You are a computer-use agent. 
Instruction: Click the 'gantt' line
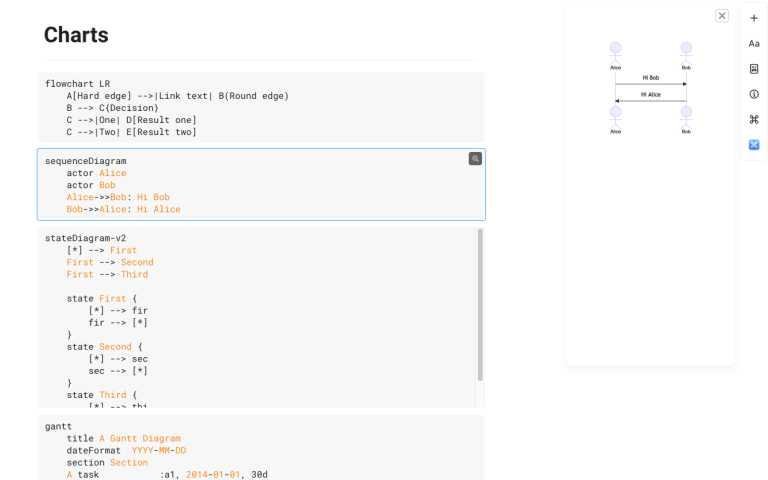pyautogui.click(x=58, y=426)
